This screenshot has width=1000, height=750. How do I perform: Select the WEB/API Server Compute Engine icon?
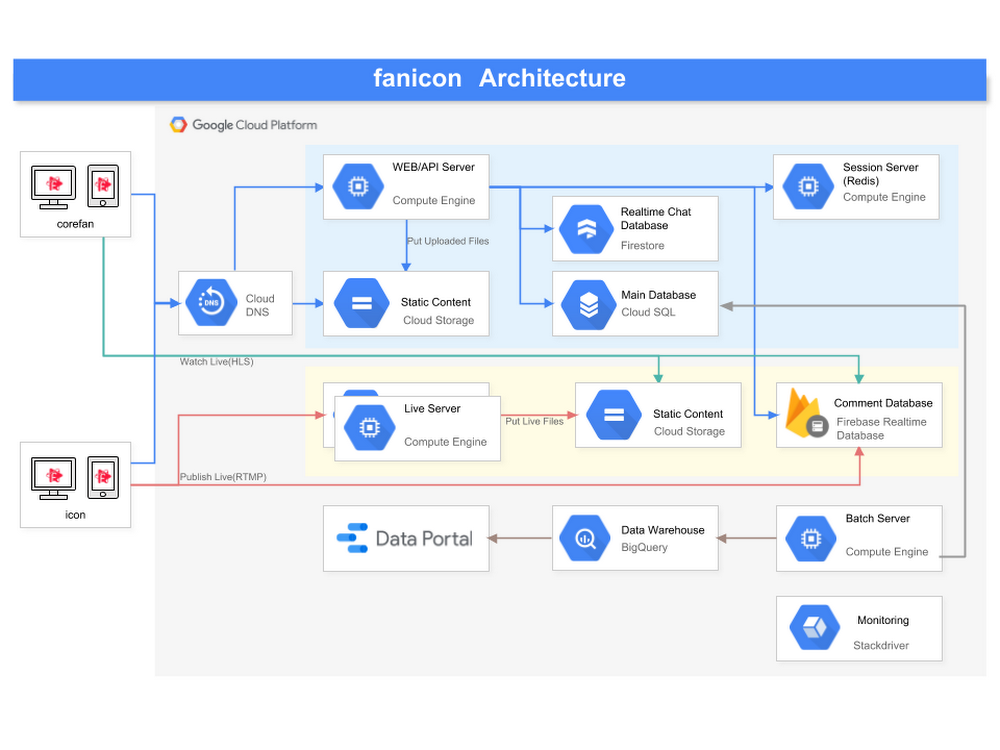pyautogui.click(x=358, y=186)
